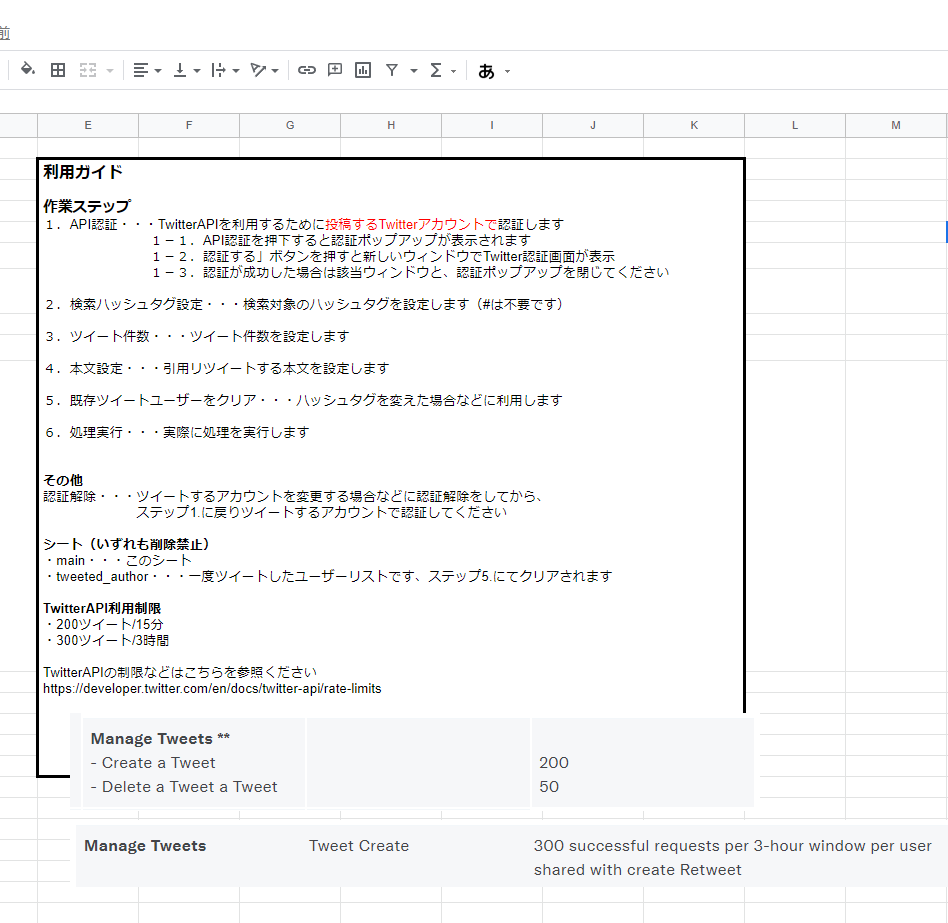Select column J header
Viewport: 948px width, 923px height.
[593, 125]
